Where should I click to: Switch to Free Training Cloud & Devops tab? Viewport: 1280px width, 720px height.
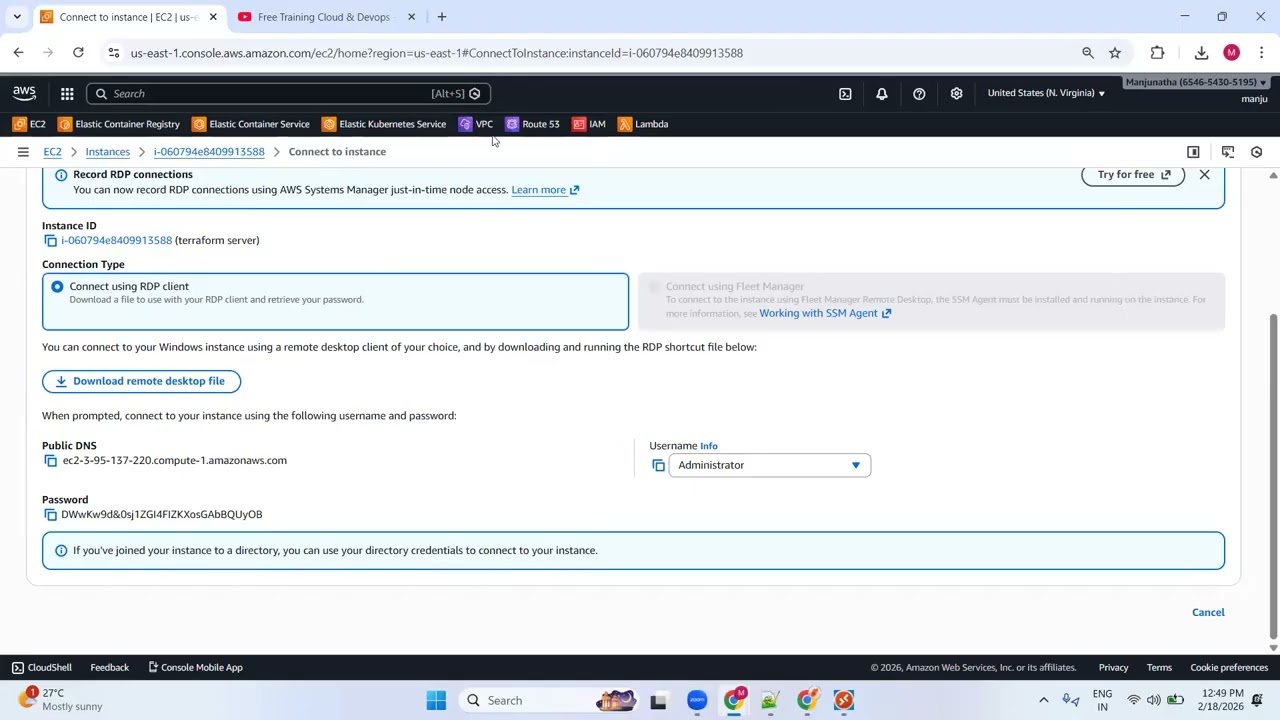tap(324, 17)
